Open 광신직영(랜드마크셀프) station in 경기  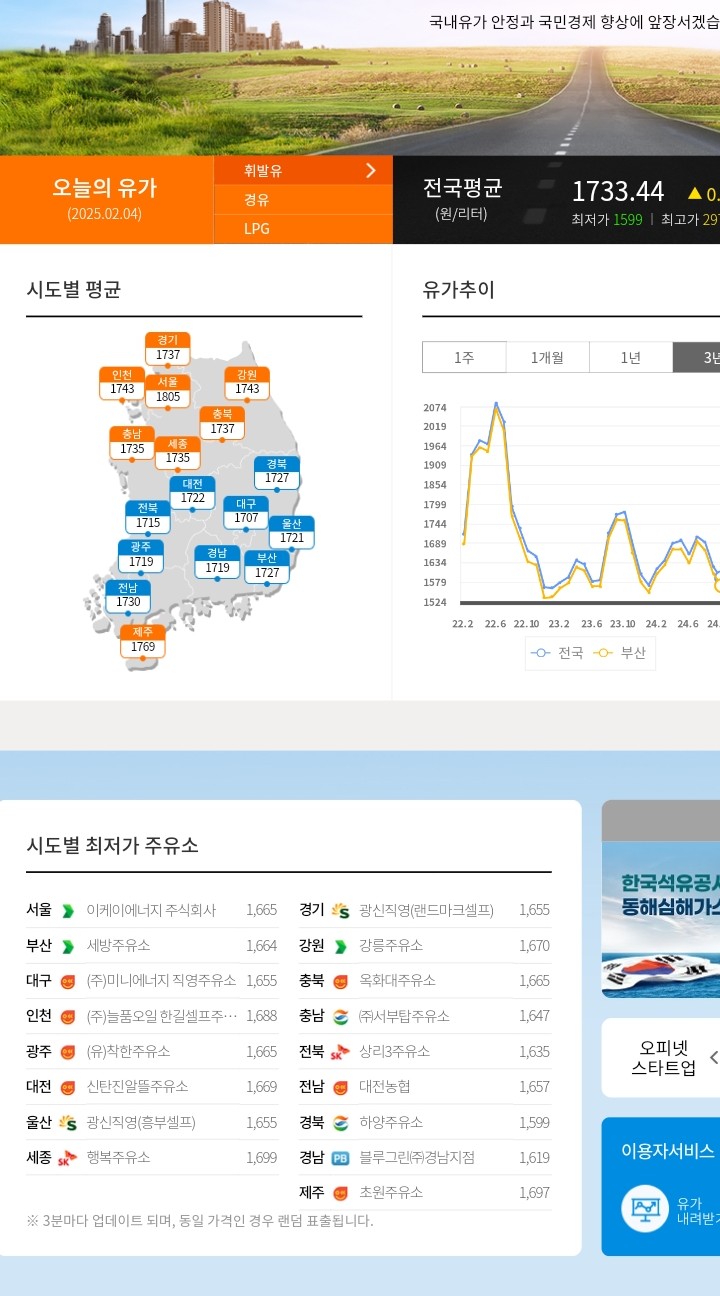[x=427, y=910]
